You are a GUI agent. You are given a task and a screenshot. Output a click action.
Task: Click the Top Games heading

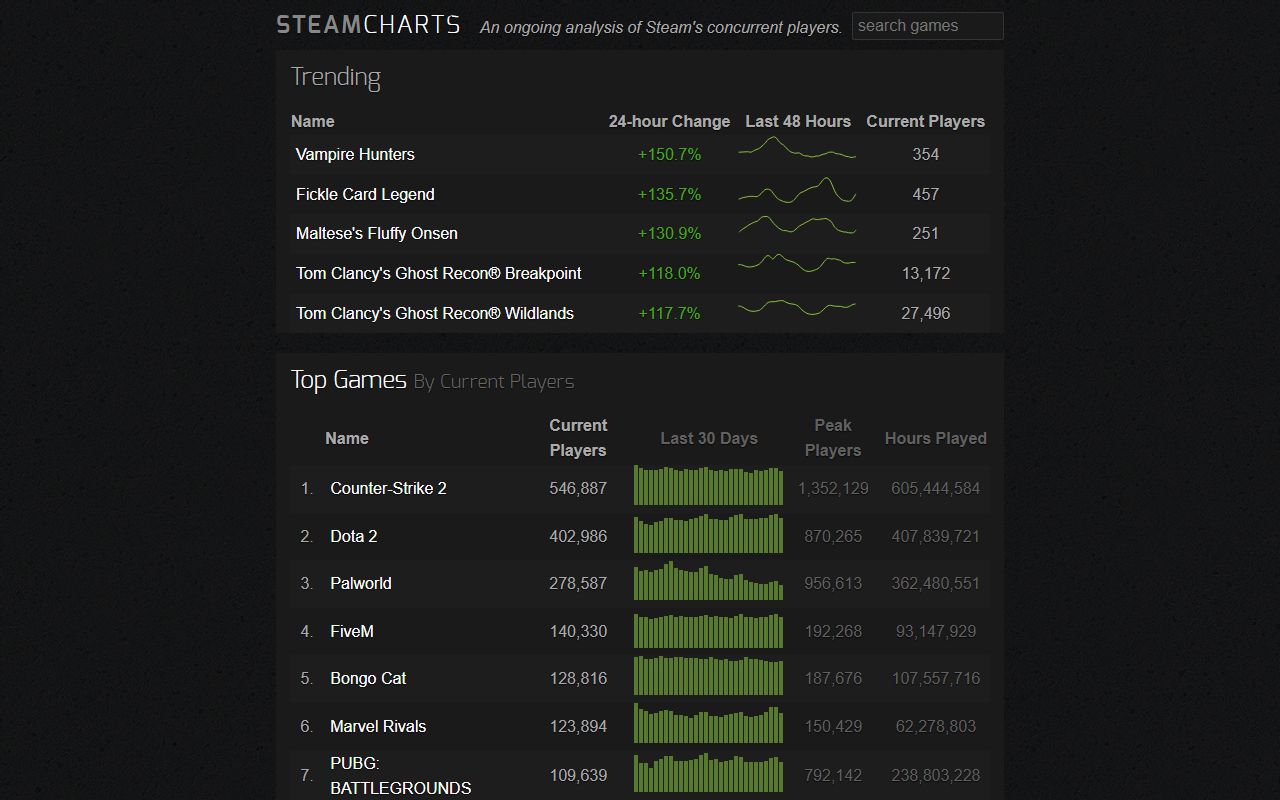point(349,380)
